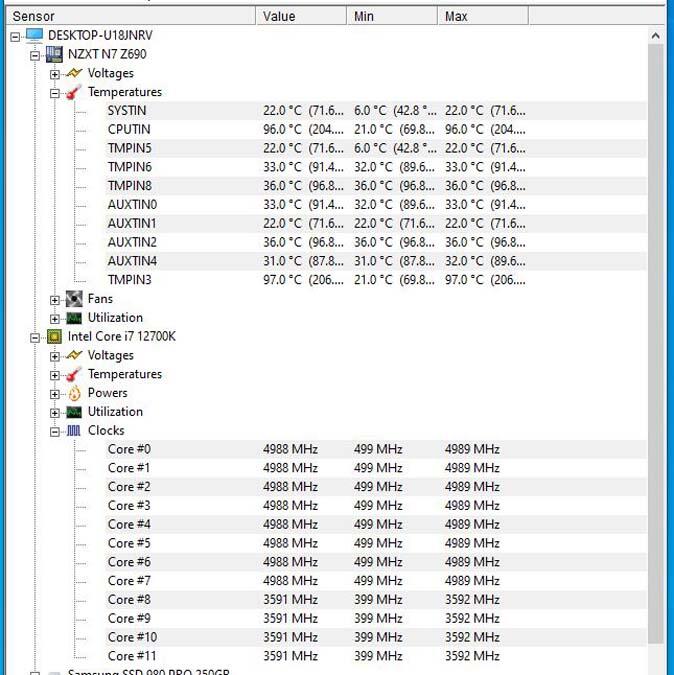Click the Max column header
This screenshot has height=675, width=674.
pyautogui.click(x=483, y=16)
